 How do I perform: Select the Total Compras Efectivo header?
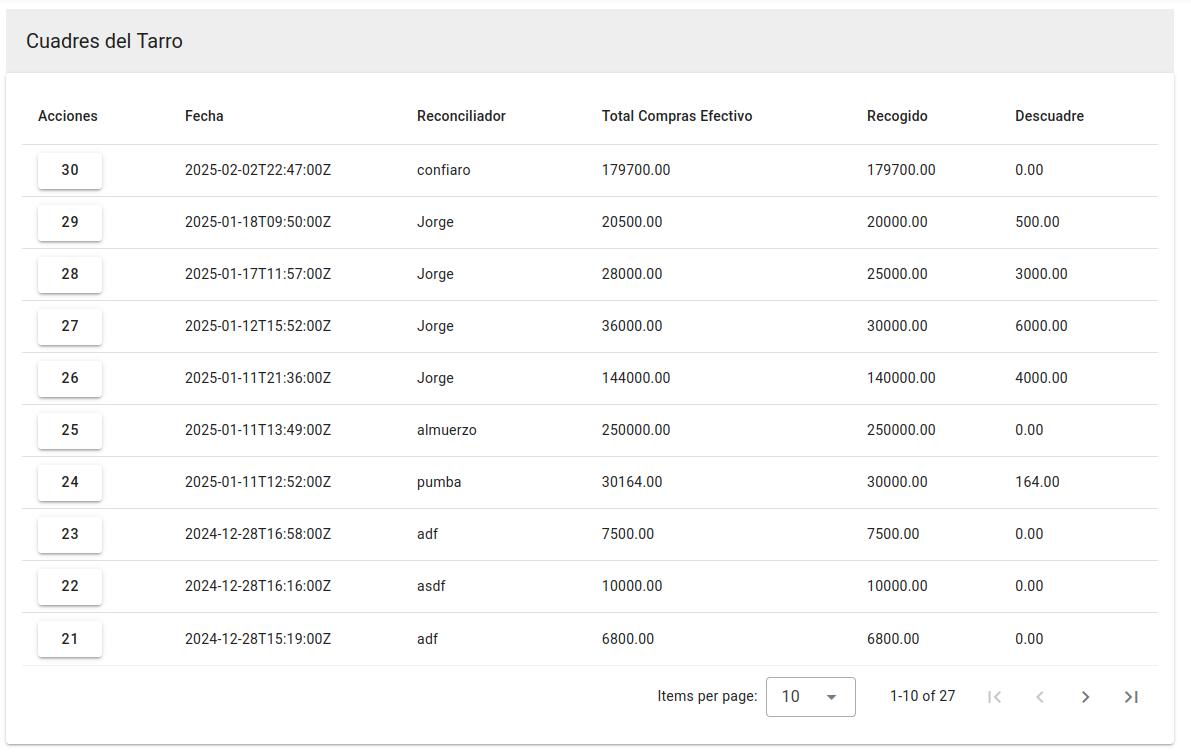pos(677,116)
